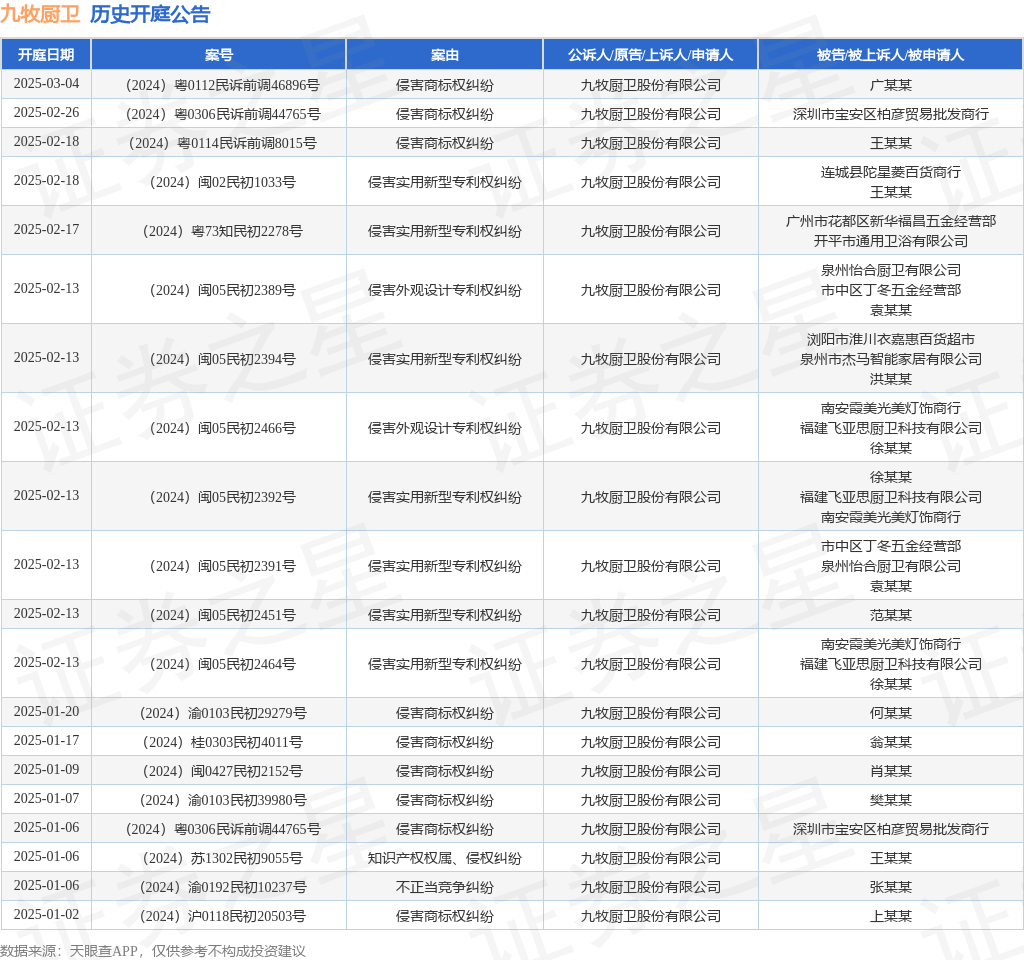Select the 公诉人/原告/上诉人/申请人 column header
Viewport: 1024px width, 960px height.
click(x=650, y=55)
